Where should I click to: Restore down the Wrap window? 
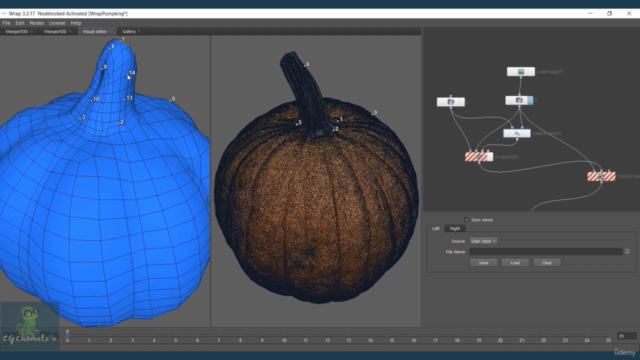[609, 13]
